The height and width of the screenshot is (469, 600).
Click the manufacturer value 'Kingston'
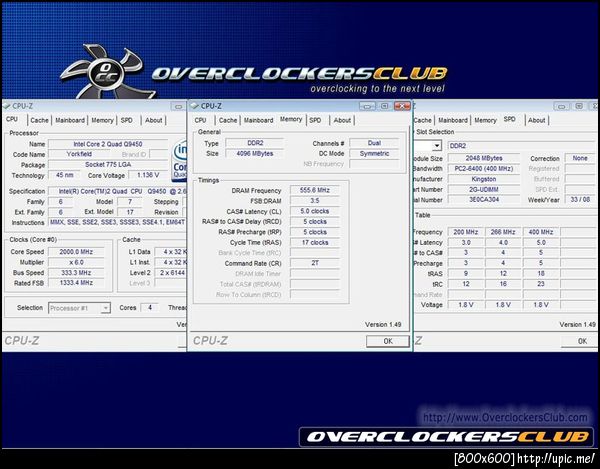click(x=484, y=179)
